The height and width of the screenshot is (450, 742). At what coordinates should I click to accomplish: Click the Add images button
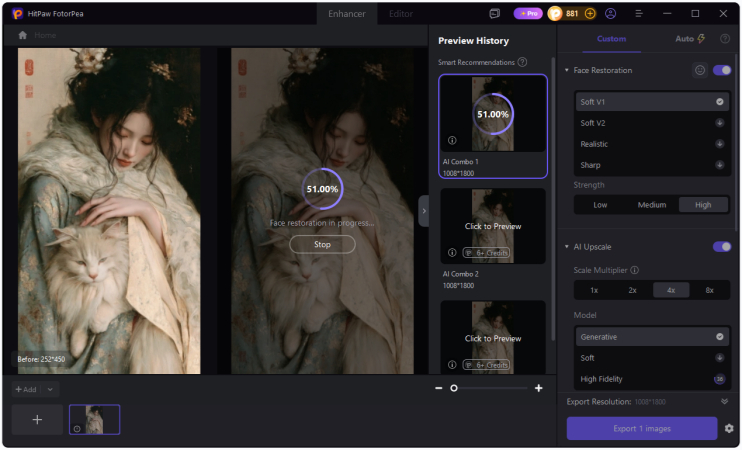click(x=26, y=389)
